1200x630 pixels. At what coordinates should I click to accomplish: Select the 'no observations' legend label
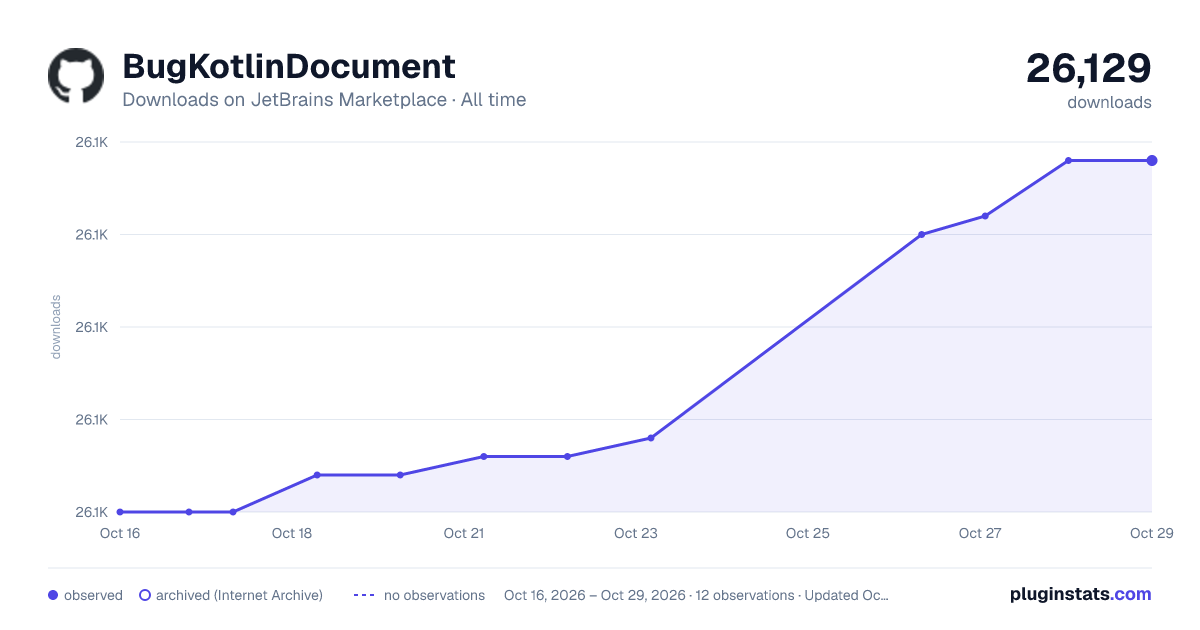point(434,595)
